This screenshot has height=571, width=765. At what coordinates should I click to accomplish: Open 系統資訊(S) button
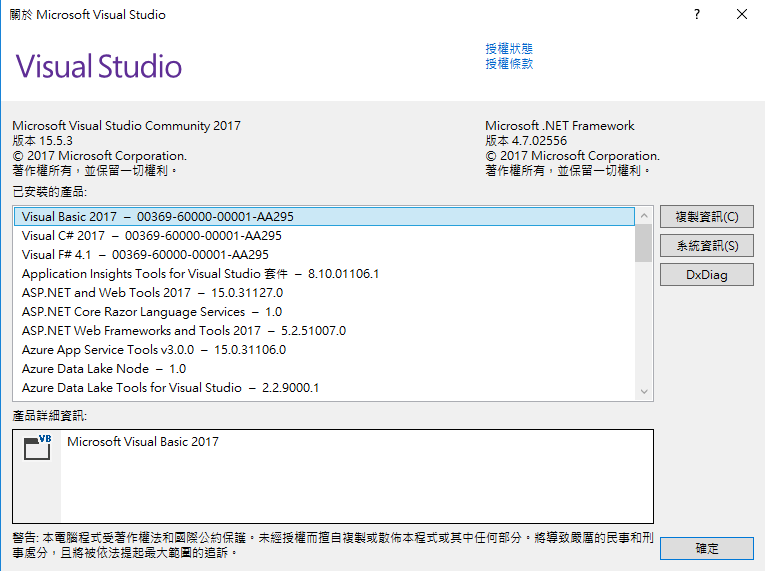(x=706, y=245)
